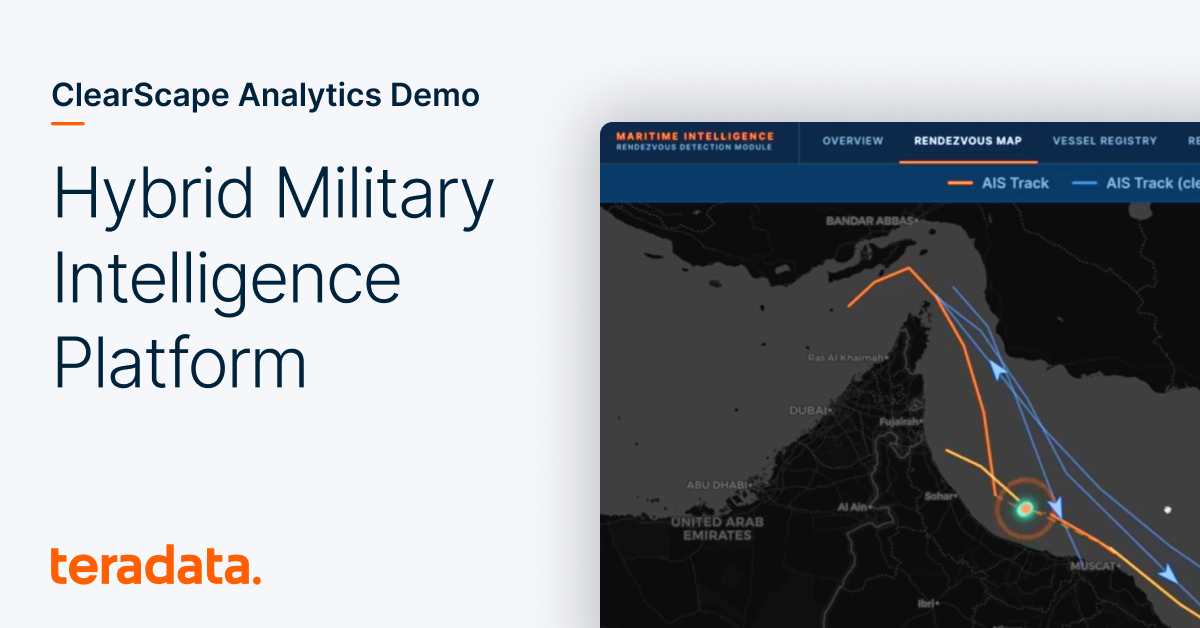
Task: Click the Dubai map label
Action: (x=810, y=410)
